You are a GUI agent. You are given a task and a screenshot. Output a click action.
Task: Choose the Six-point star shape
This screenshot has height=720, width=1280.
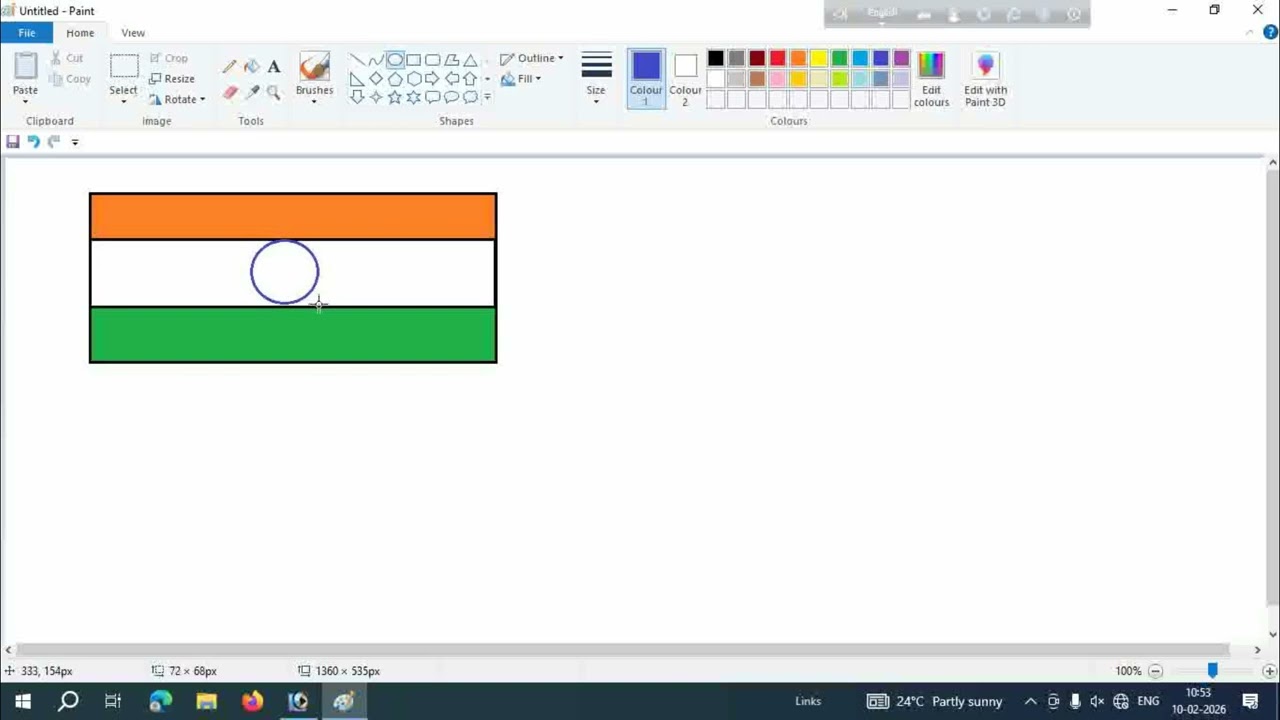coord(413,97)
